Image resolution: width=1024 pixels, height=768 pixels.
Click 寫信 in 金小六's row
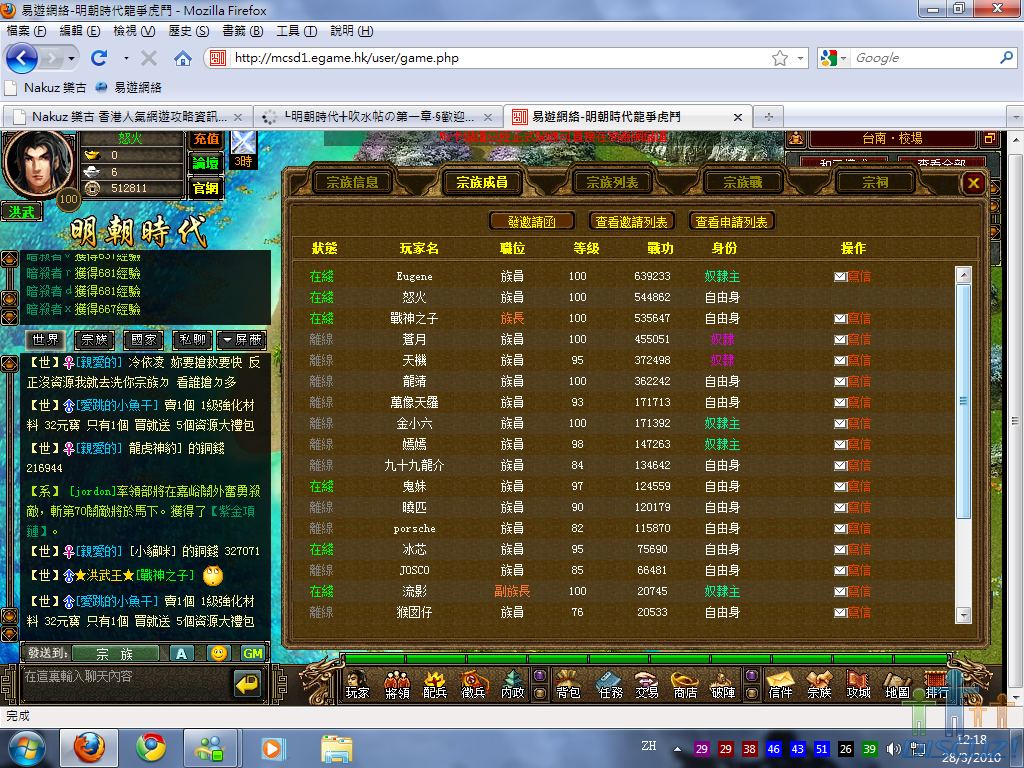point(852,423)
